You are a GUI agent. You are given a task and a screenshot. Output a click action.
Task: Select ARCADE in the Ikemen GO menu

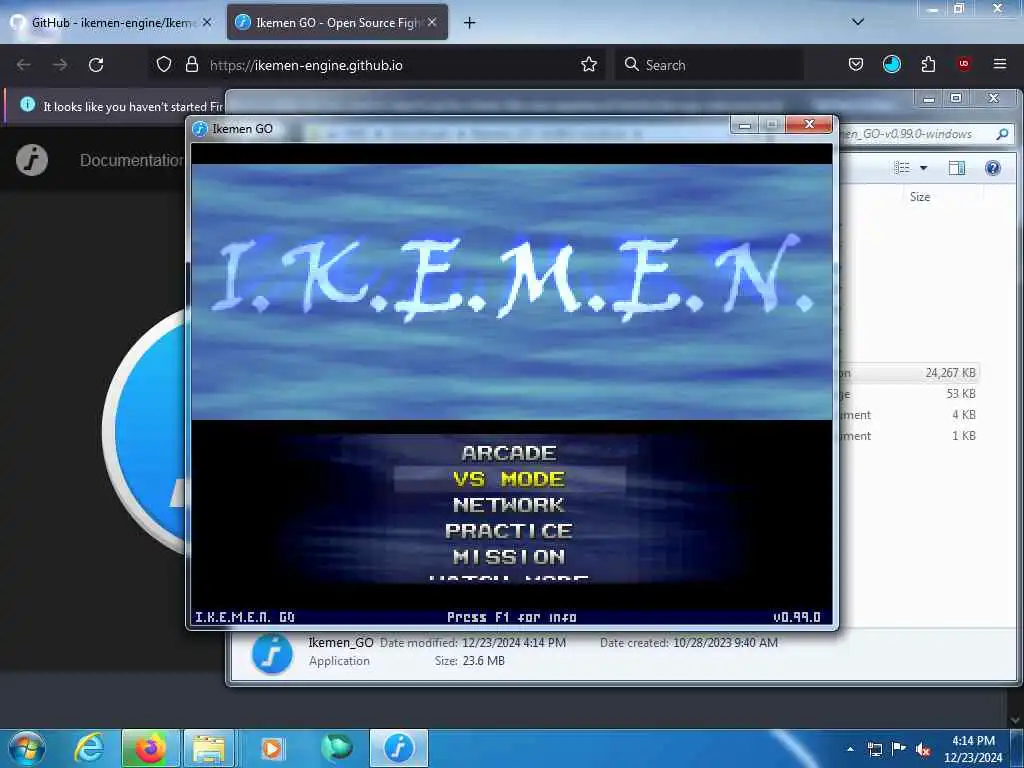tap(509, 453)
